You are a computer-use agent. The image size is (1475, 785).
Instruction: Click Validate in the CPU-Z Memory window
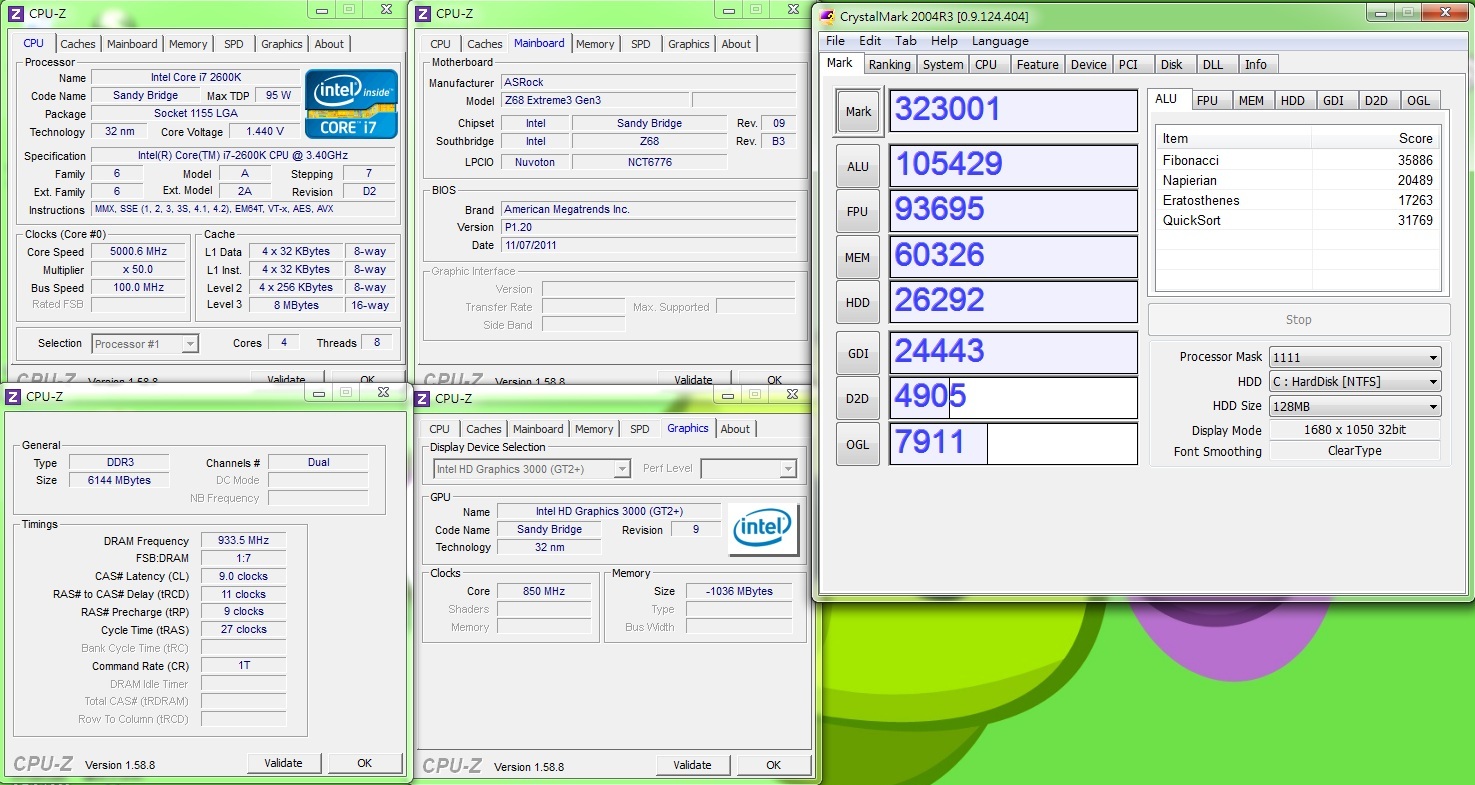point(283,763)
